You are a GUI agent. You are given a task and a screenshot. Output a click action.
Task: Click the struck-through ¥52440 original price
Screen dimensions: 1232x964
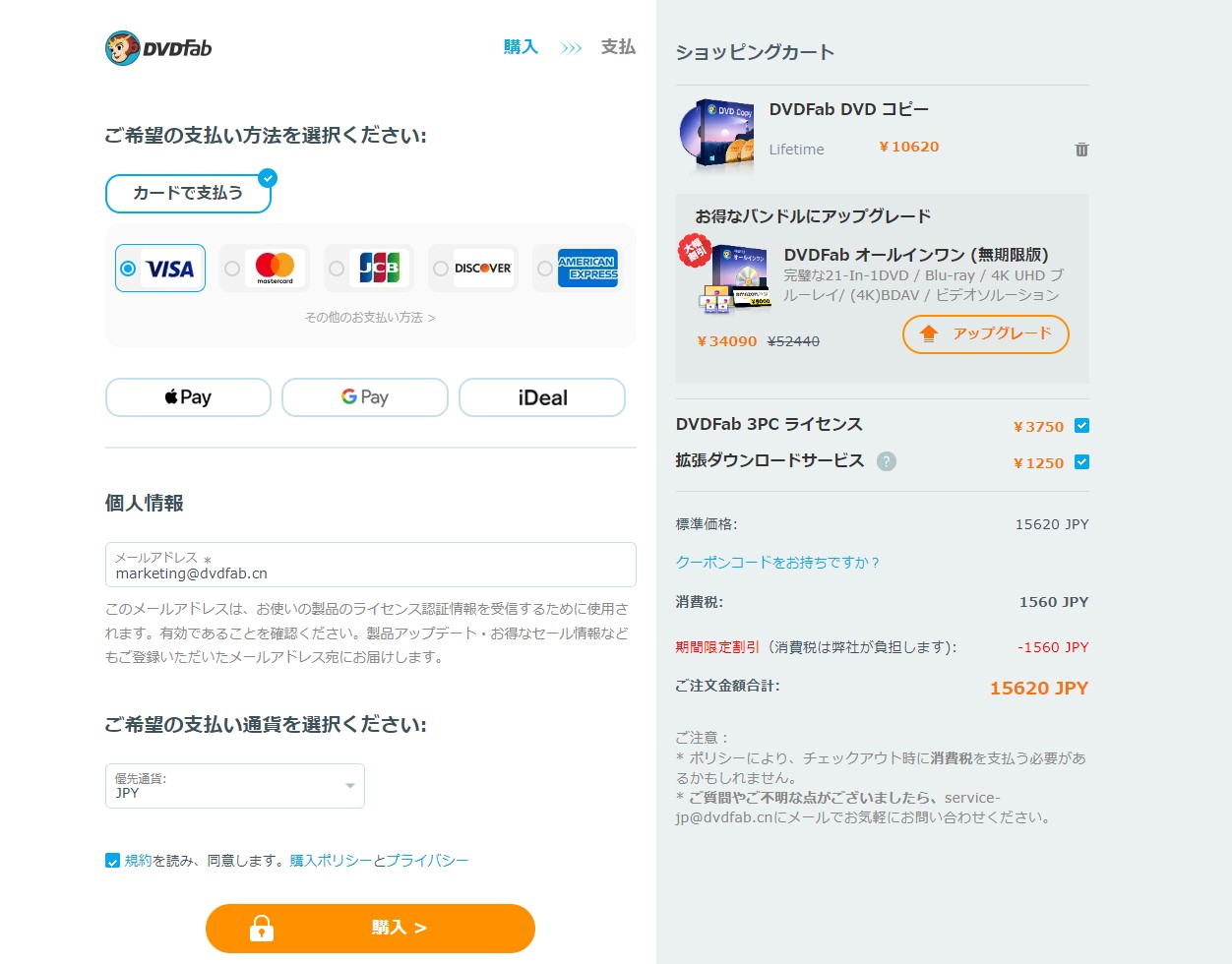(x=793, y=341)
